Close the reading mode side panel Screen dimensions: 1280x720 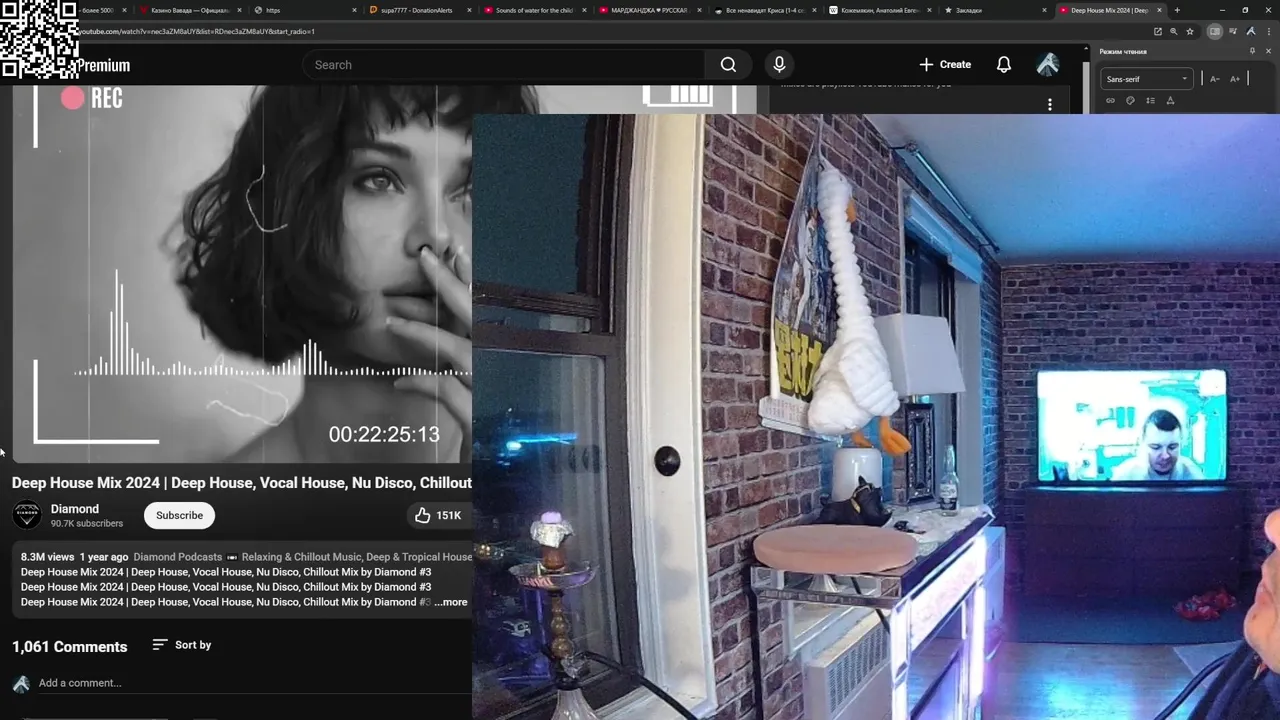pyautogui.click(x=1268, y=51)
